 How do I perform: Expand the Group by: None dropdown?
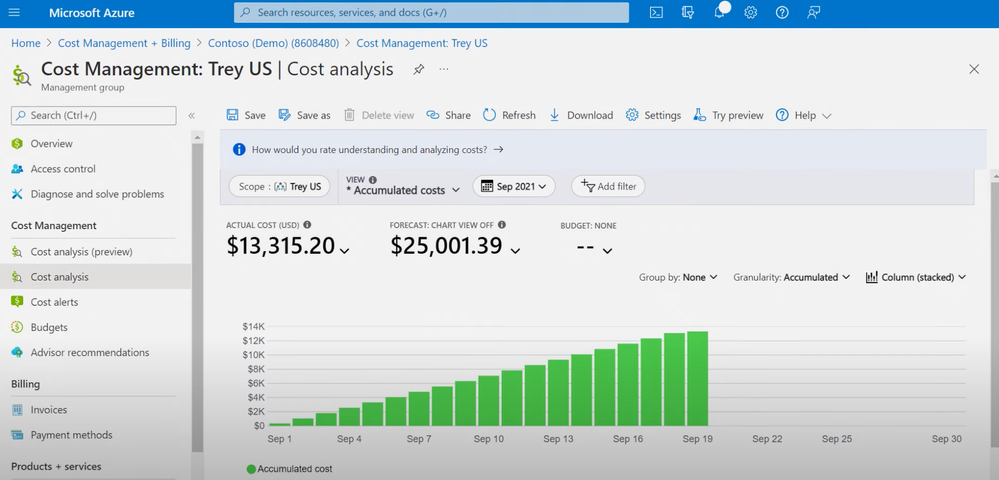(x=678, y=277)
